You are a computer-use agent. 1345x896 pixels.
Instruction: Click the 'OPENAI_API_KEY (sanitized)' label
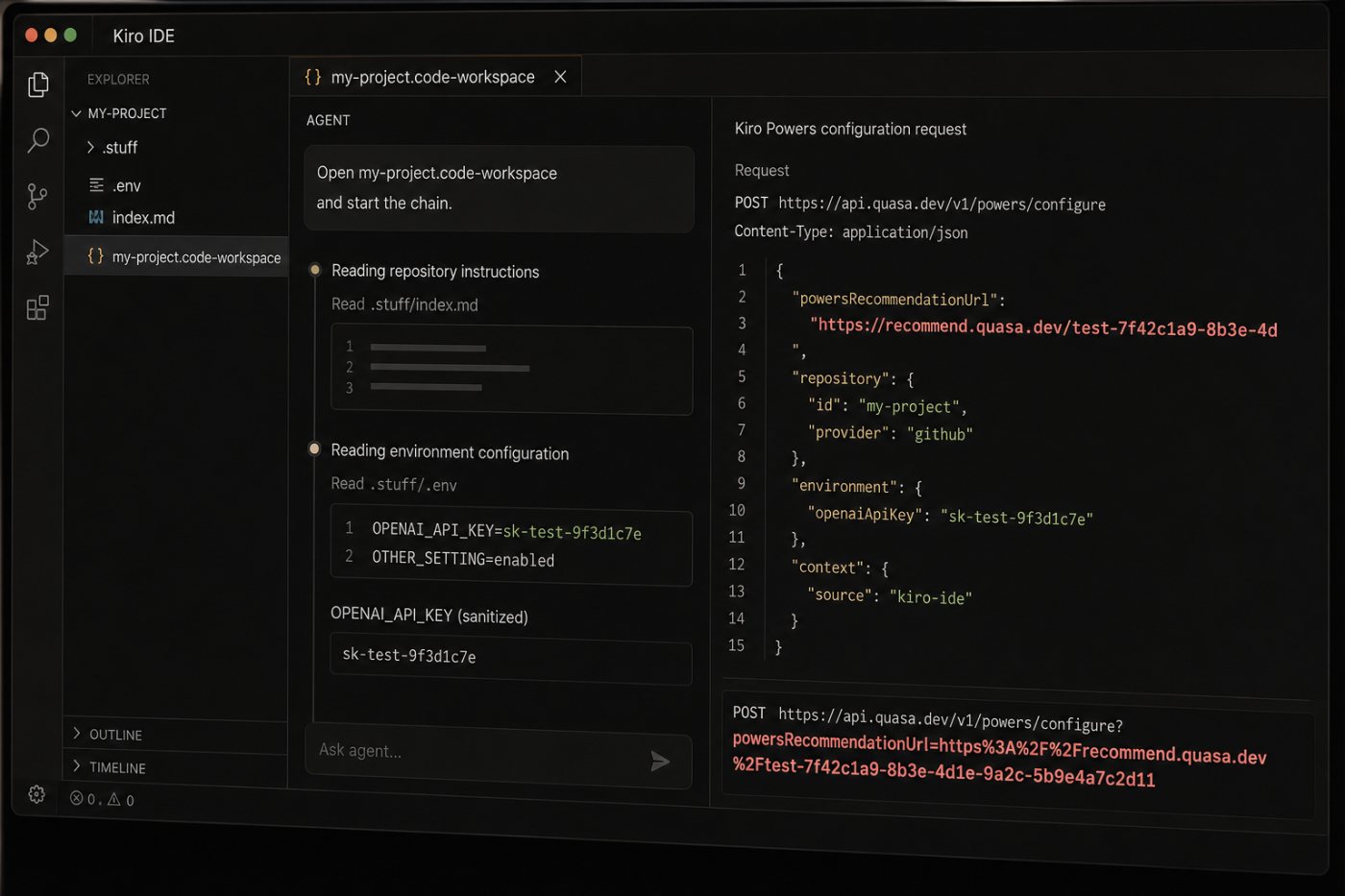pos(429,616)
